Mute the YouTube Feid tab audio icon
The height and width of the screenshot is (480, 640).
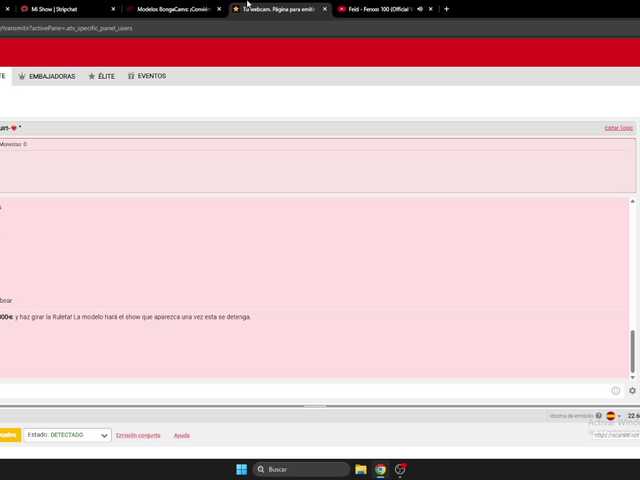tap(420, 9)
